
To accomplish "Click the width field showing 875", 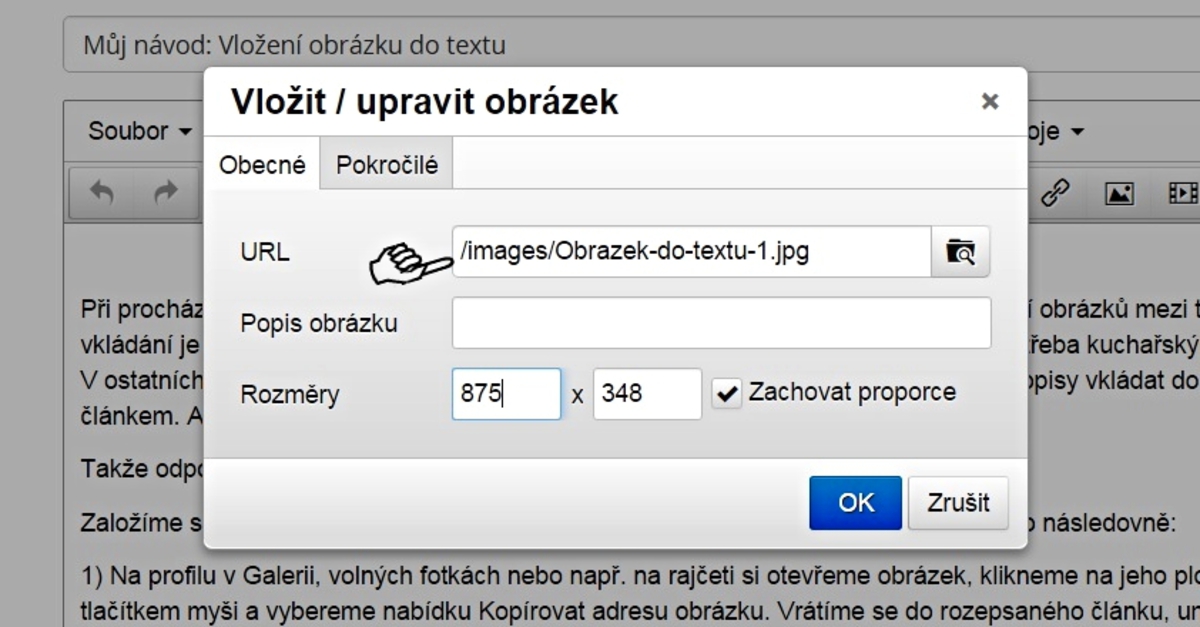I will 506,394.
